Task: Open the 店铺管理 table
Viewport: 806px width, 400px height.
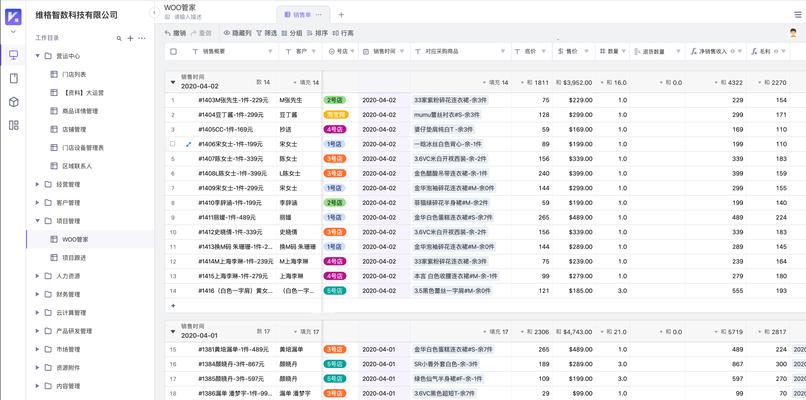Action: (74, 130)
